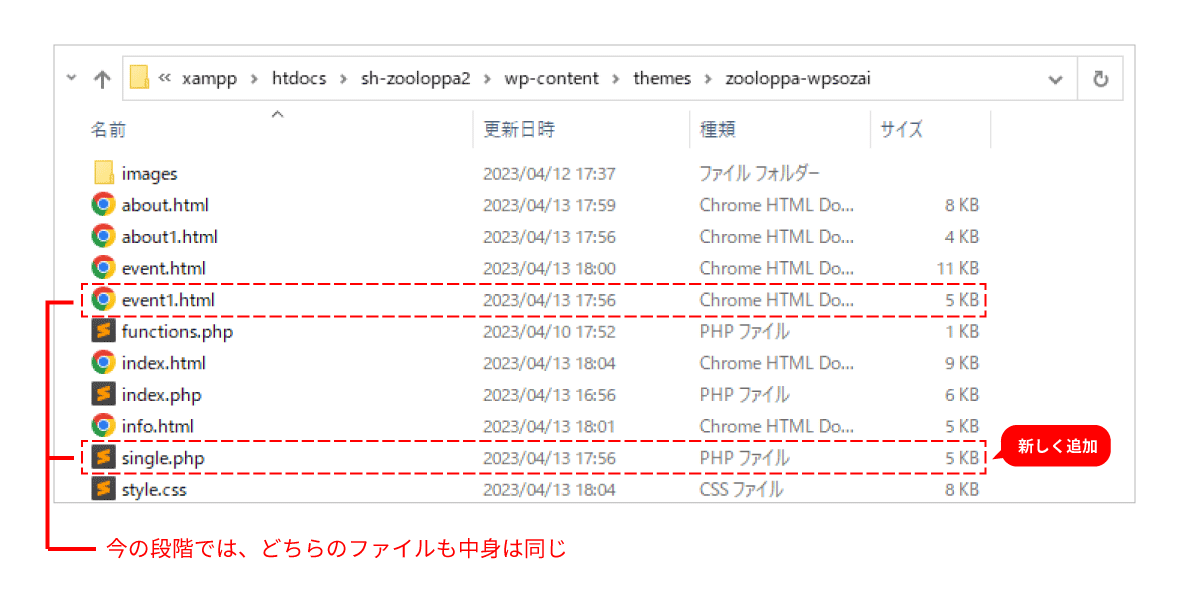Select single.php file name
The image size is (1200, 600).
(163, 458)
